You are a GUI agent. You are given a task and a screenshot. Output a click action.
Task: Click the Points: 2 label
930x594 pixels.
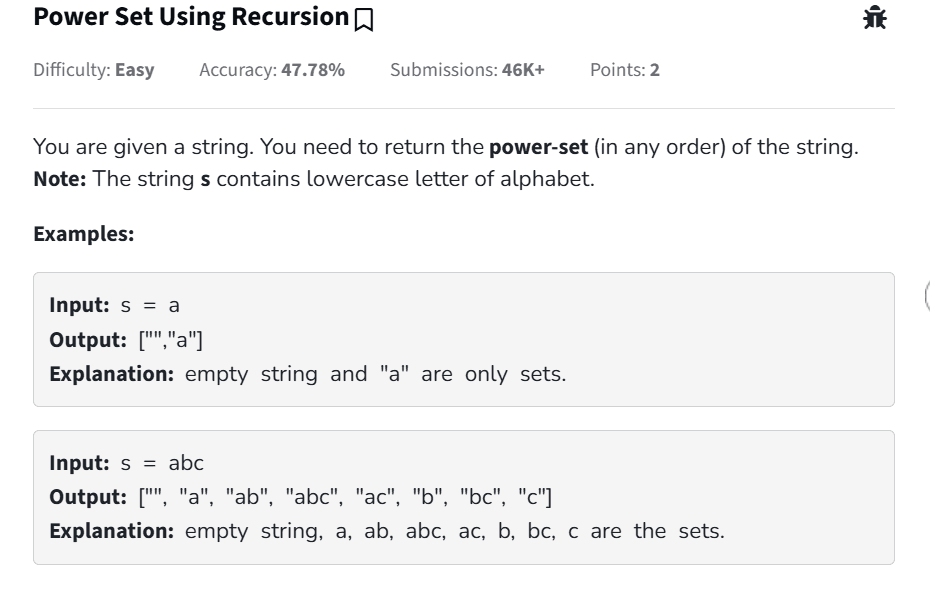point(625,70)
